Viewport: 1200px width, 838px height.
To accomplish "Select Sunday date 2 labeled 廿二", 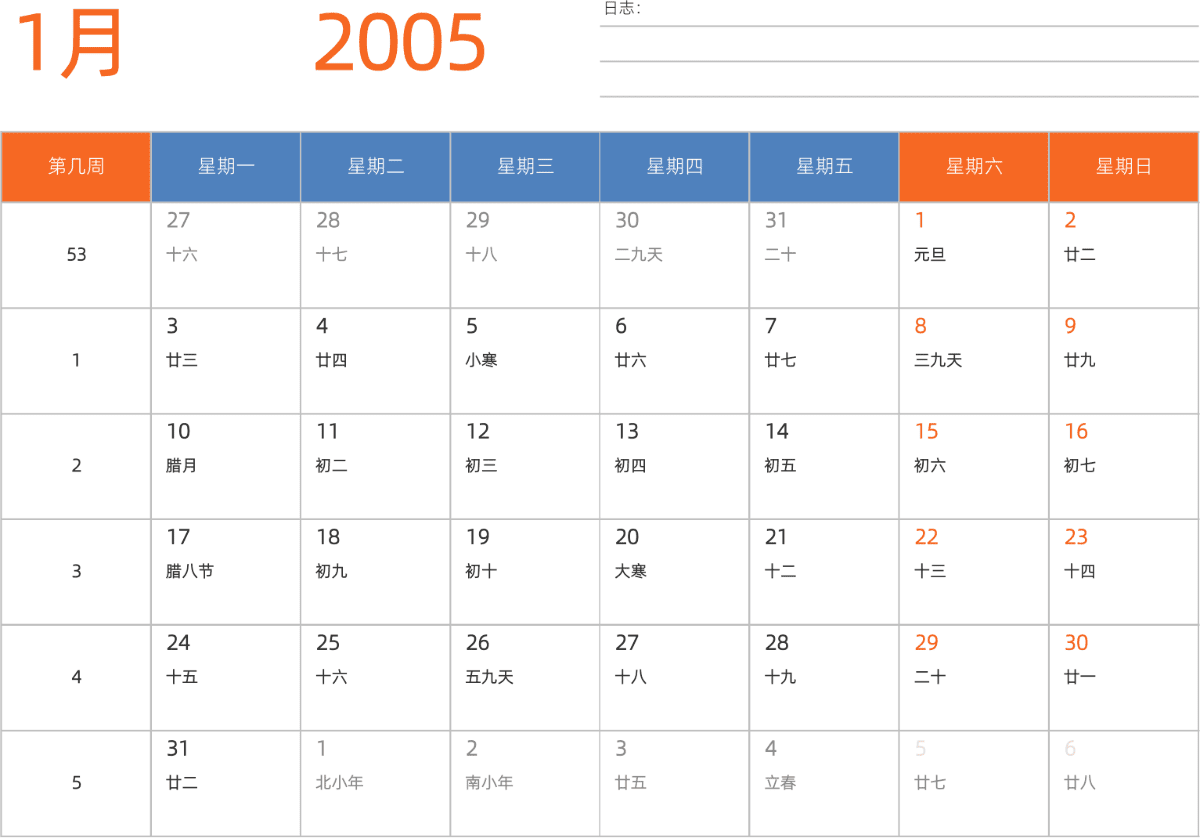I will 1124,256.
